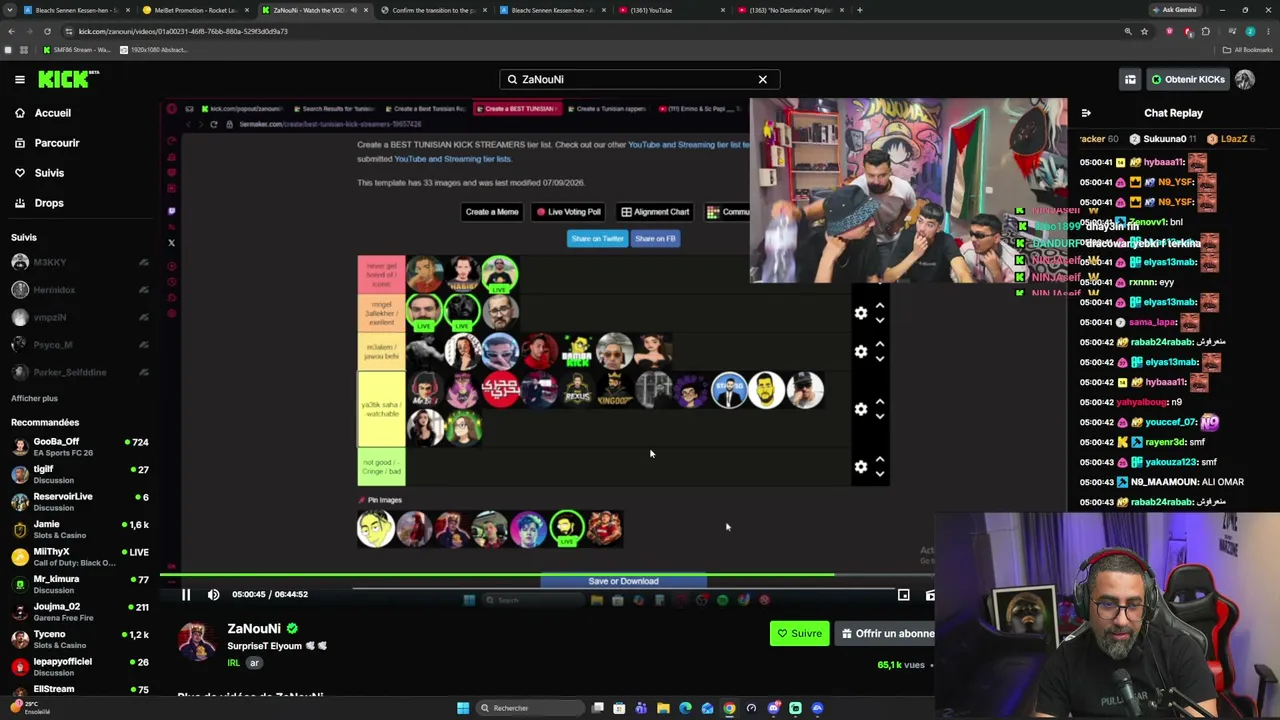Viewport: 1280px width, 720px height.
Task: Switch to the YouTube (1361) browser tab
Action: point(670,10)
